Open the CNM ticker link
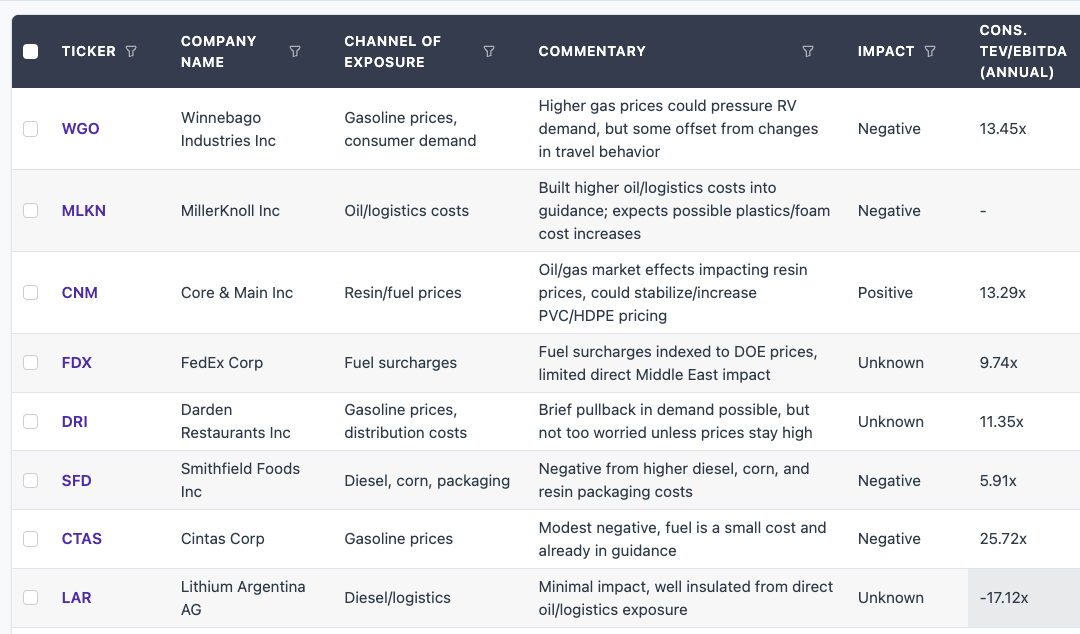The width and height of the screenshot is (1080, 634). click(79, 293)
